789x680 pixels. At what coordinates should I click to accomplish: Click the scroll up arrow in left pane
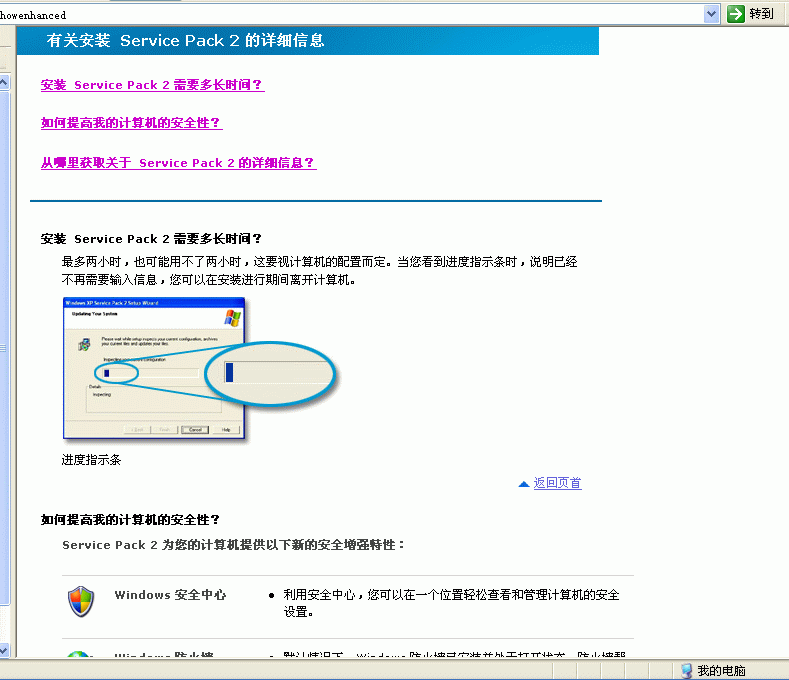pos(4,82)
